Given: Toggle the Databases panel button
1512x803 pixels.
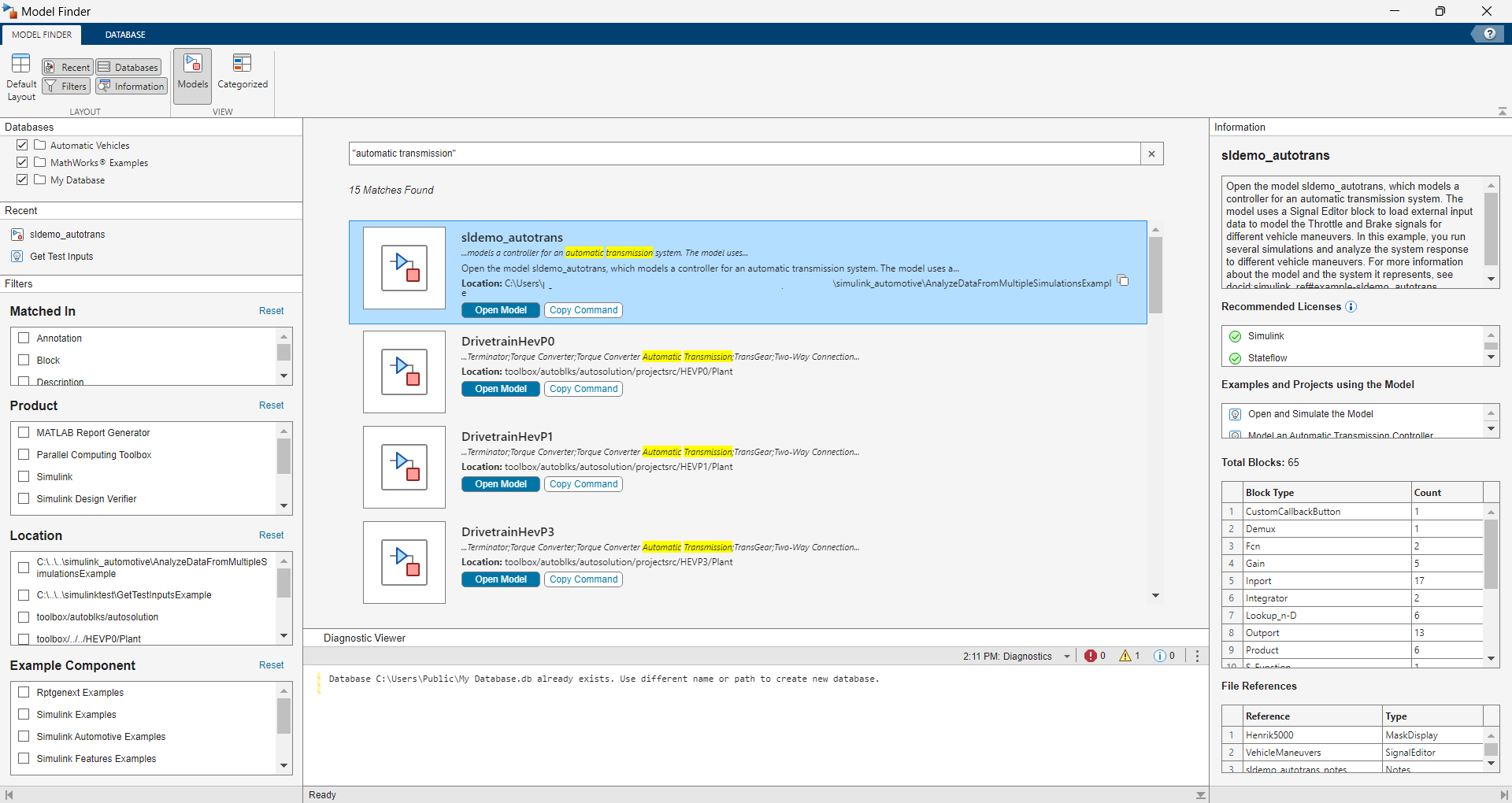Looking at the screenshot, I should (x=128, y=67).
